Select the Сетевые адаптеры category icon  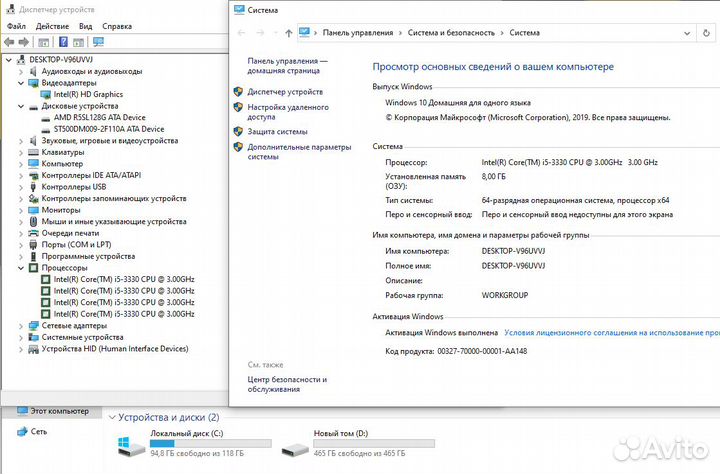33,326
